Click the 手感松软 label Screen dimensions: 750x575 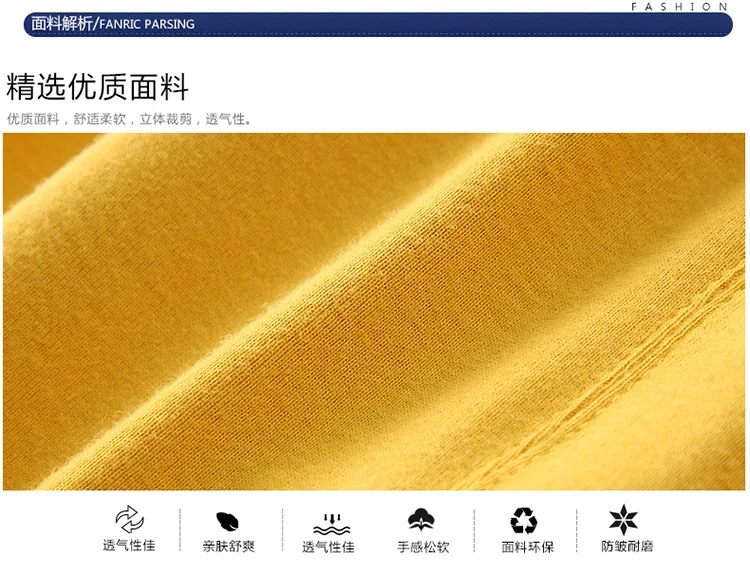(x=423, y=547)
